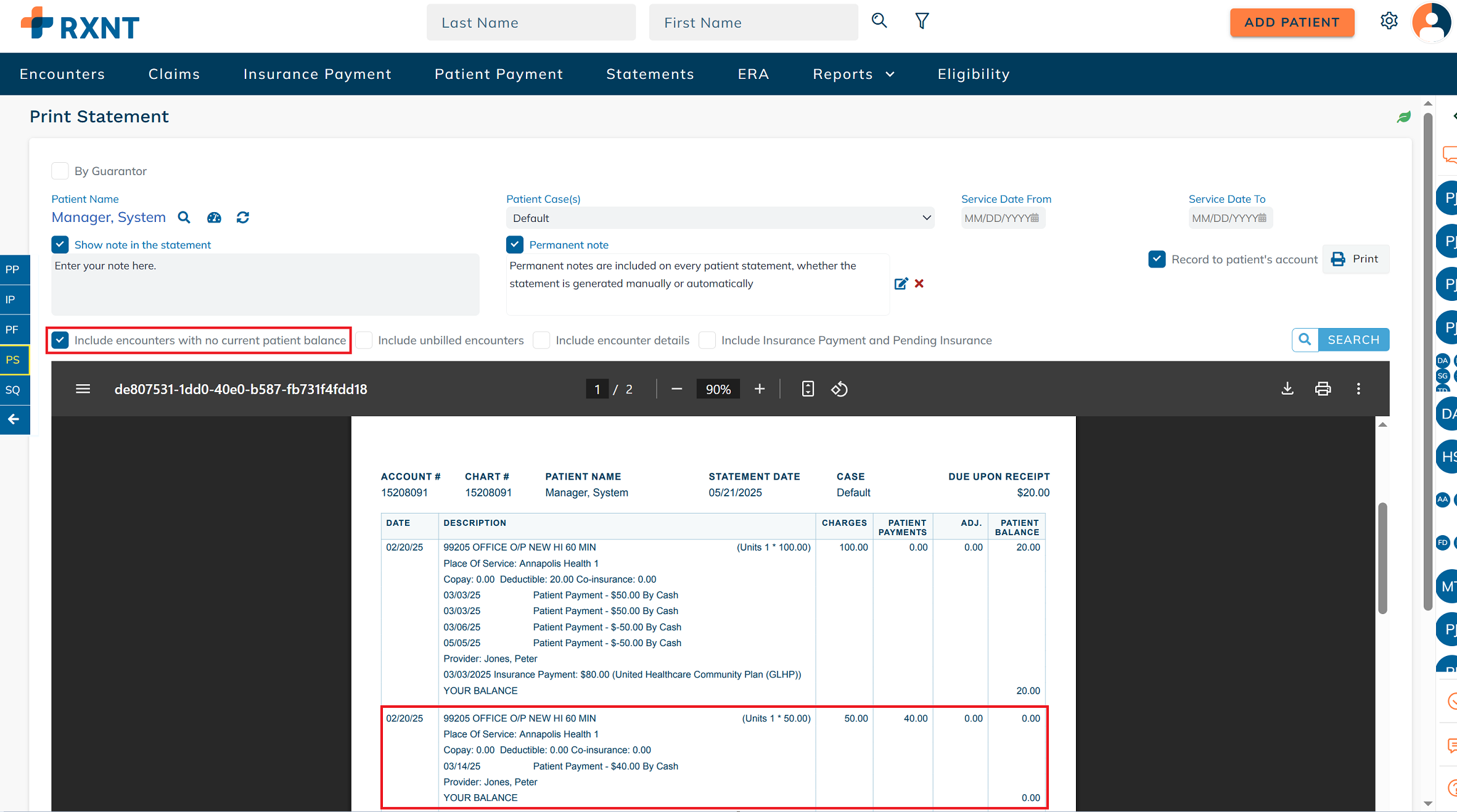The height and width of the screenshot is (812, 1457).
Task: Go to the Insurance Payment tab
Action: [317, 74]
